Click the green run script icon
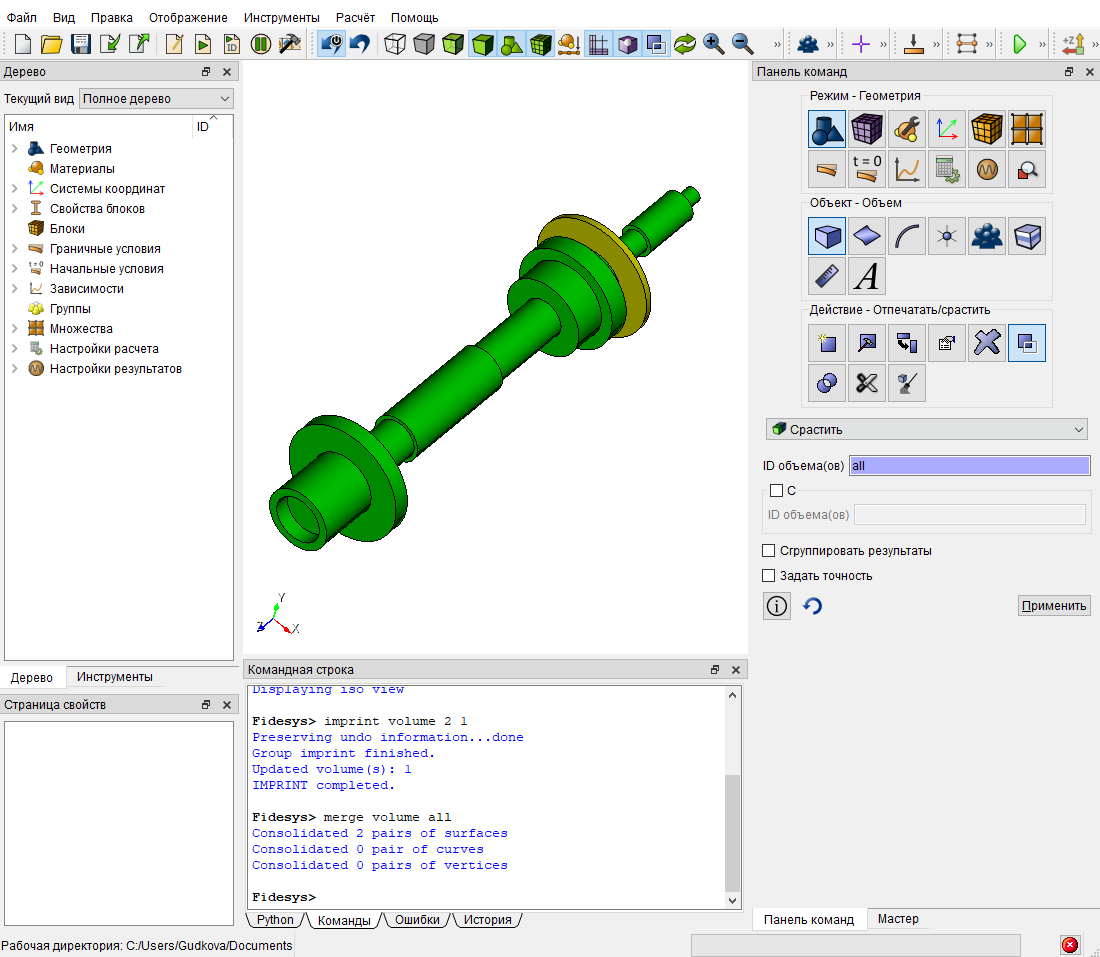The height and width of the screenshot is (957, 1100). click(x=203, y=44)
